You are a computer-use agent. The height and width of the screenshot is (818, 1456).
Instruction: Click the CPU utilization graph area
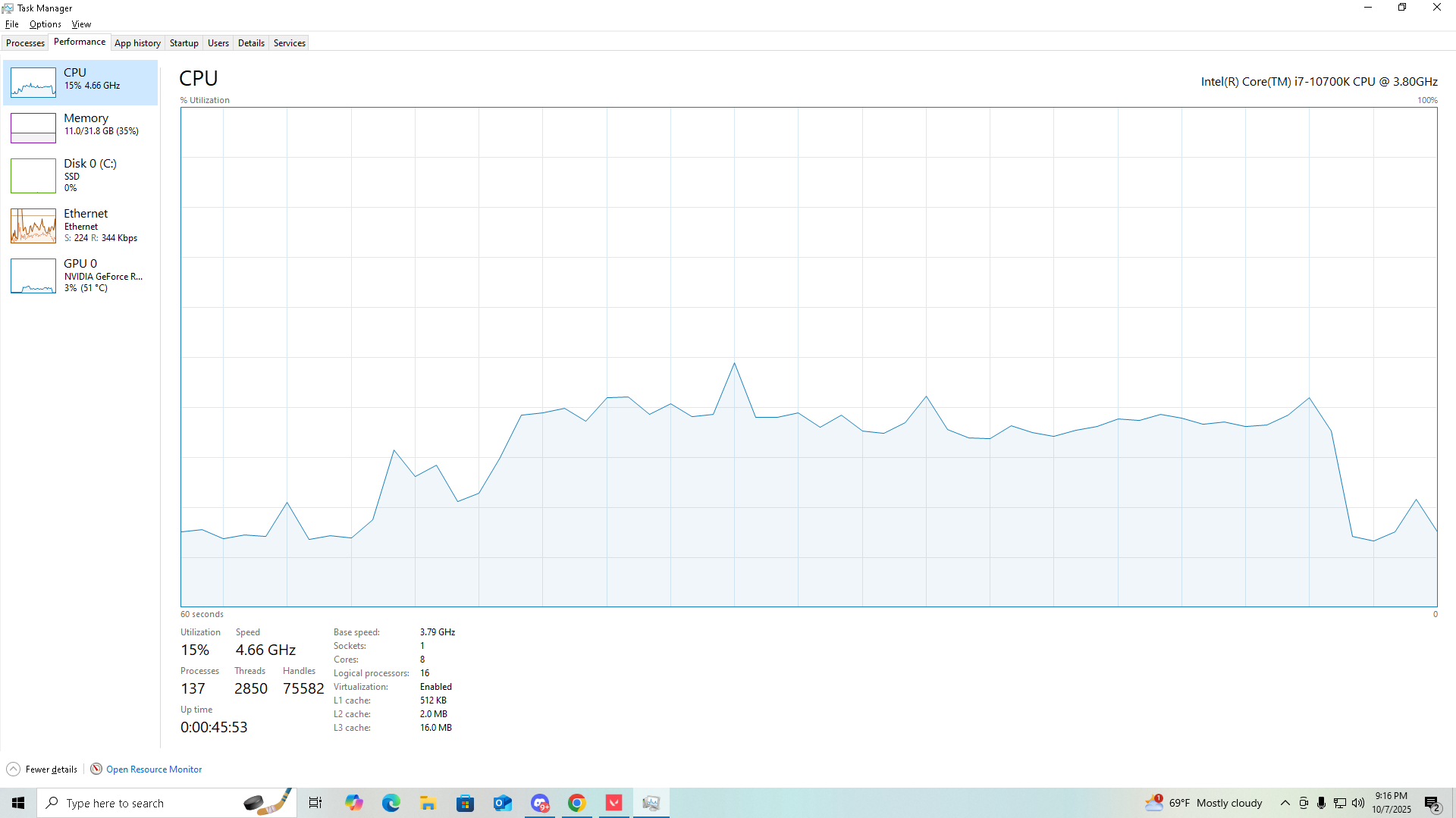808,357
